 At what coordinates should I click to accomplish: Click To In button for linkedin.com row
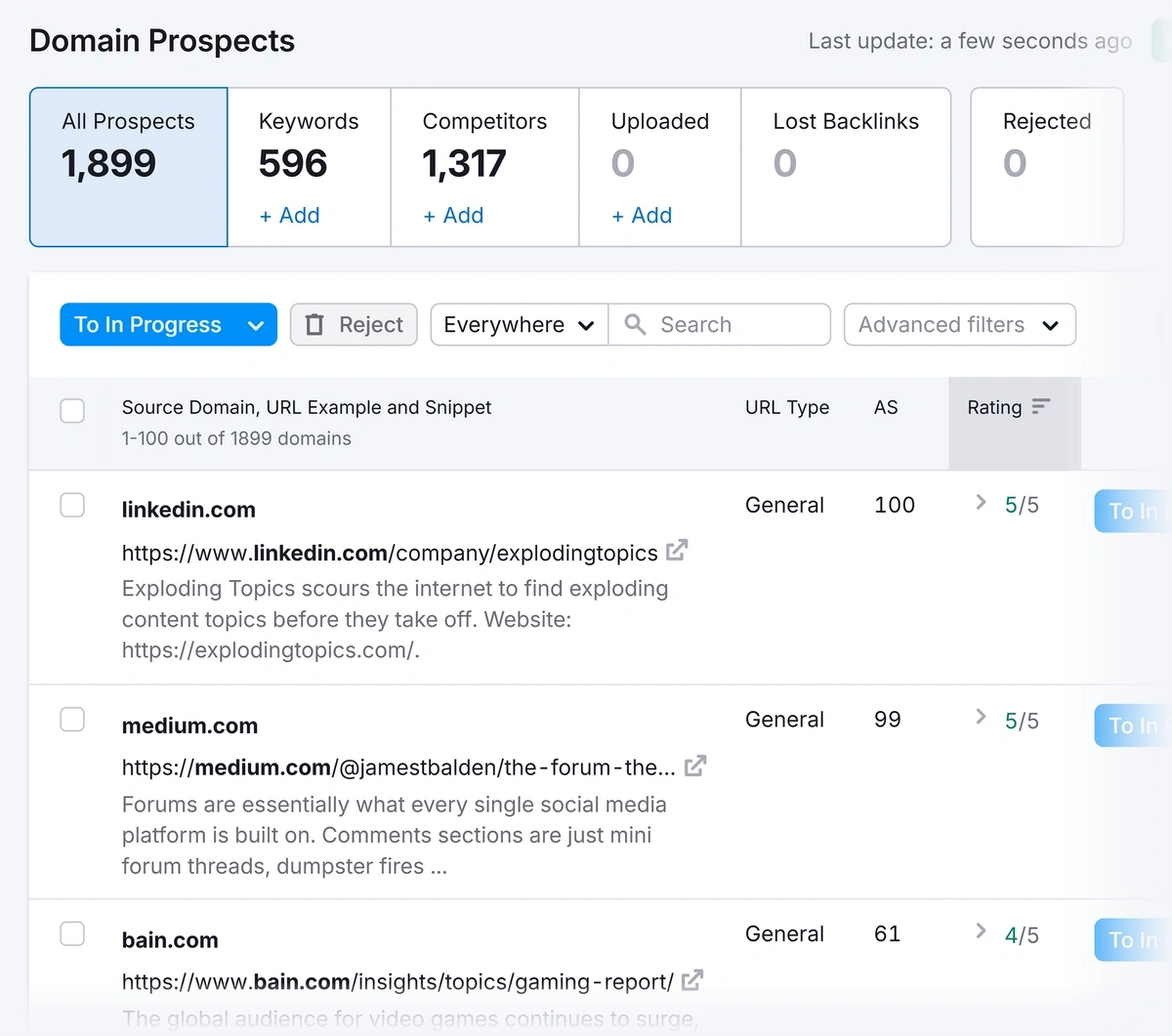pos(1133,512)
